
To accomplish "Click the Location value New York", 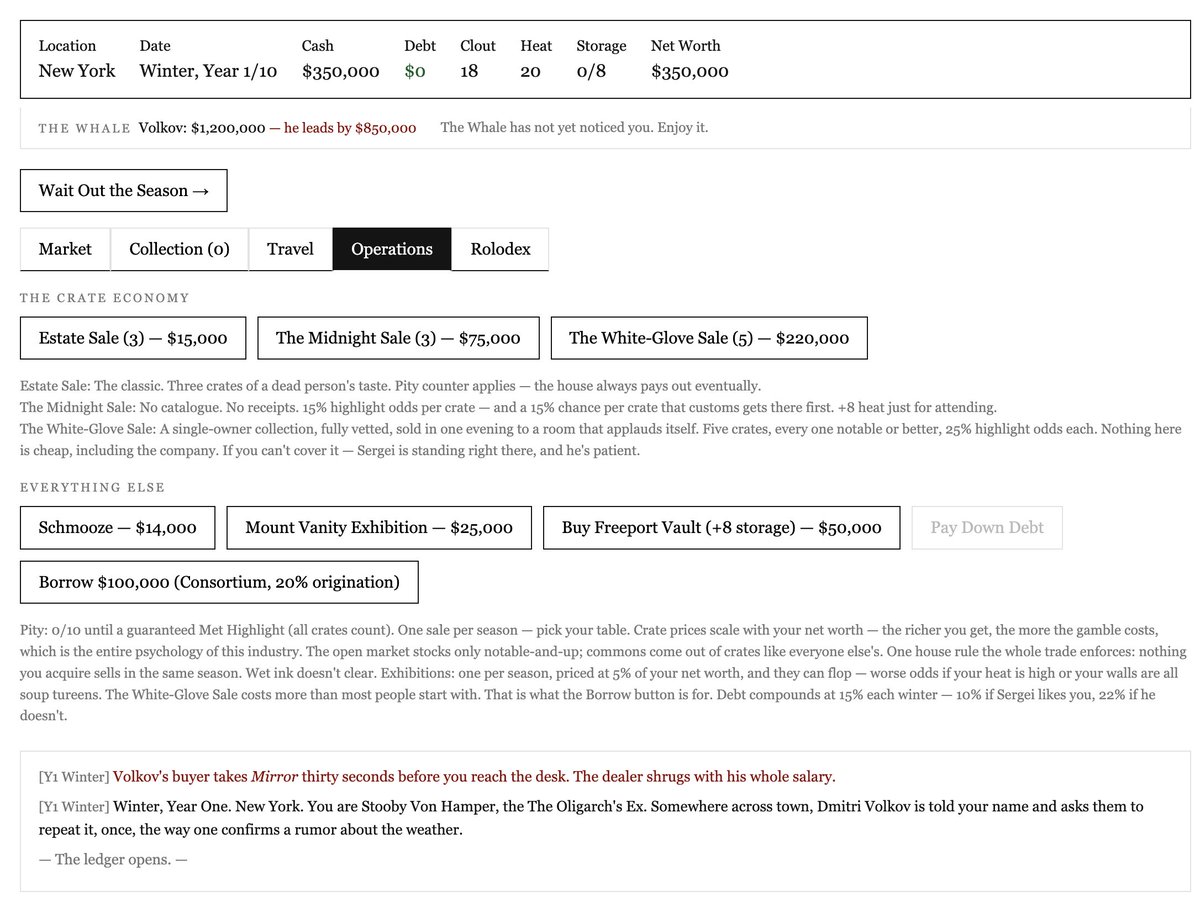I will 77,71.
